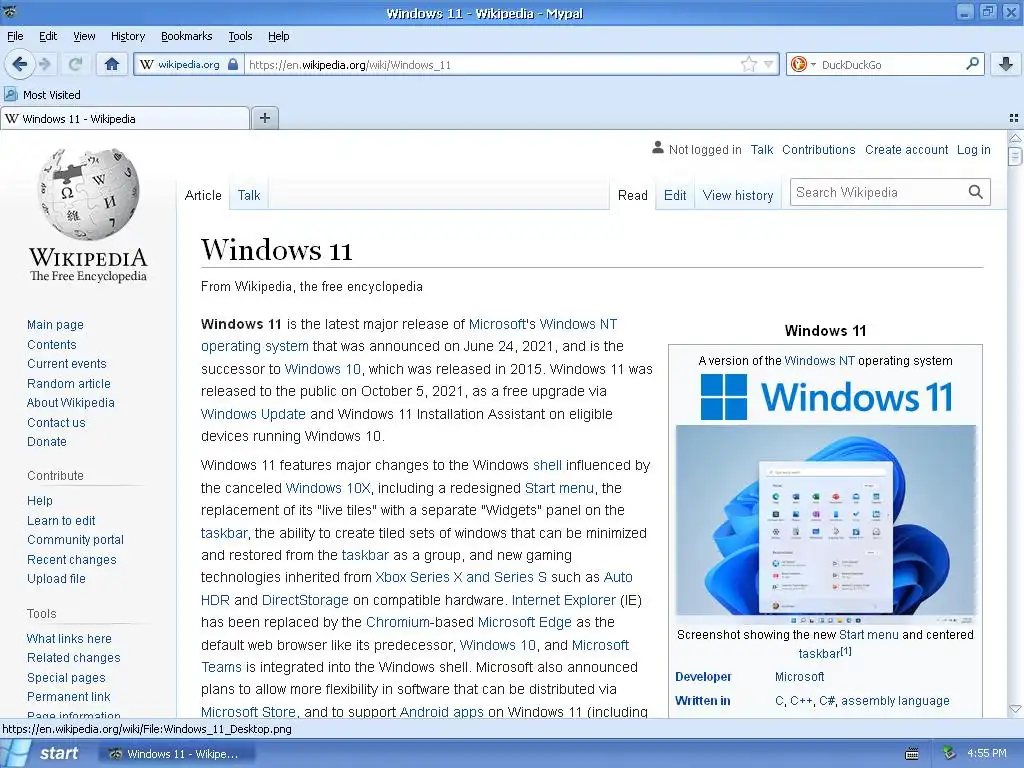Click the Log in link
Screen dimensions: 1024x768
(x=973, y=150)
